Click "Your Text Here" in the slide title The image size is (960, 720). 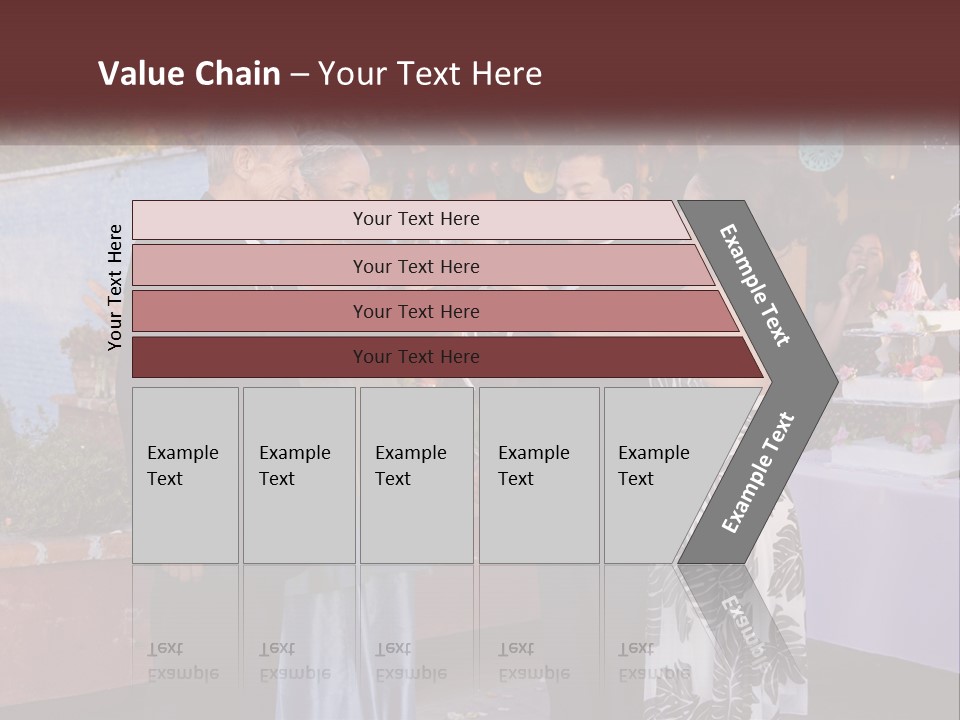(430, 74)
